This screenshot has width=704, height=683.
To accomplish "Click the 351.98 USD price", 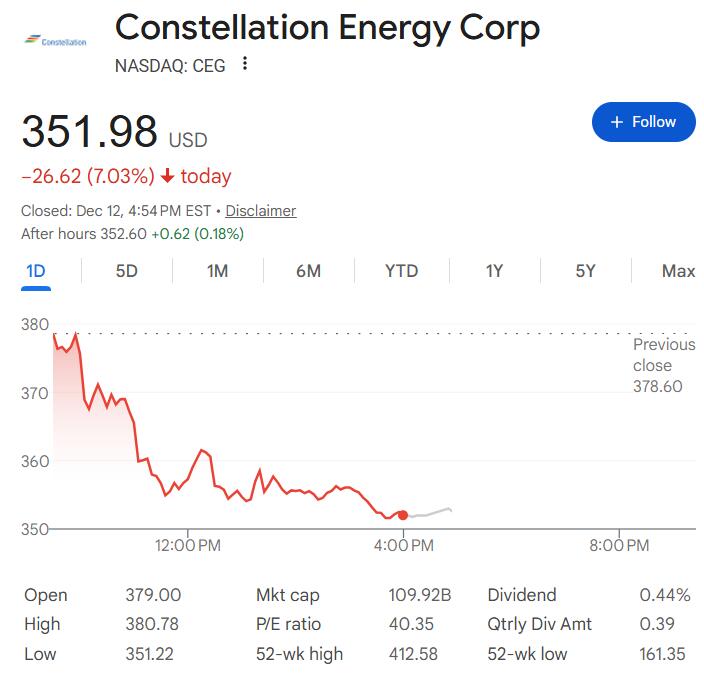I will 114,134.
